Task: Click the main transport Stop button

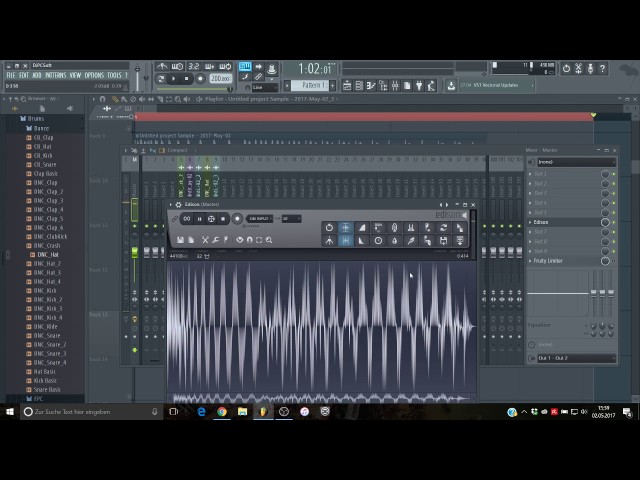Action: (x=187, y=78)
